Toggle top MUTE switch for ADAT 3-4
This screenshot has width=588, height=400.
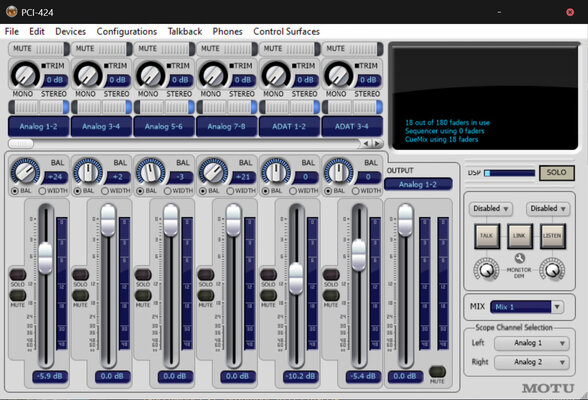point(352,49)
